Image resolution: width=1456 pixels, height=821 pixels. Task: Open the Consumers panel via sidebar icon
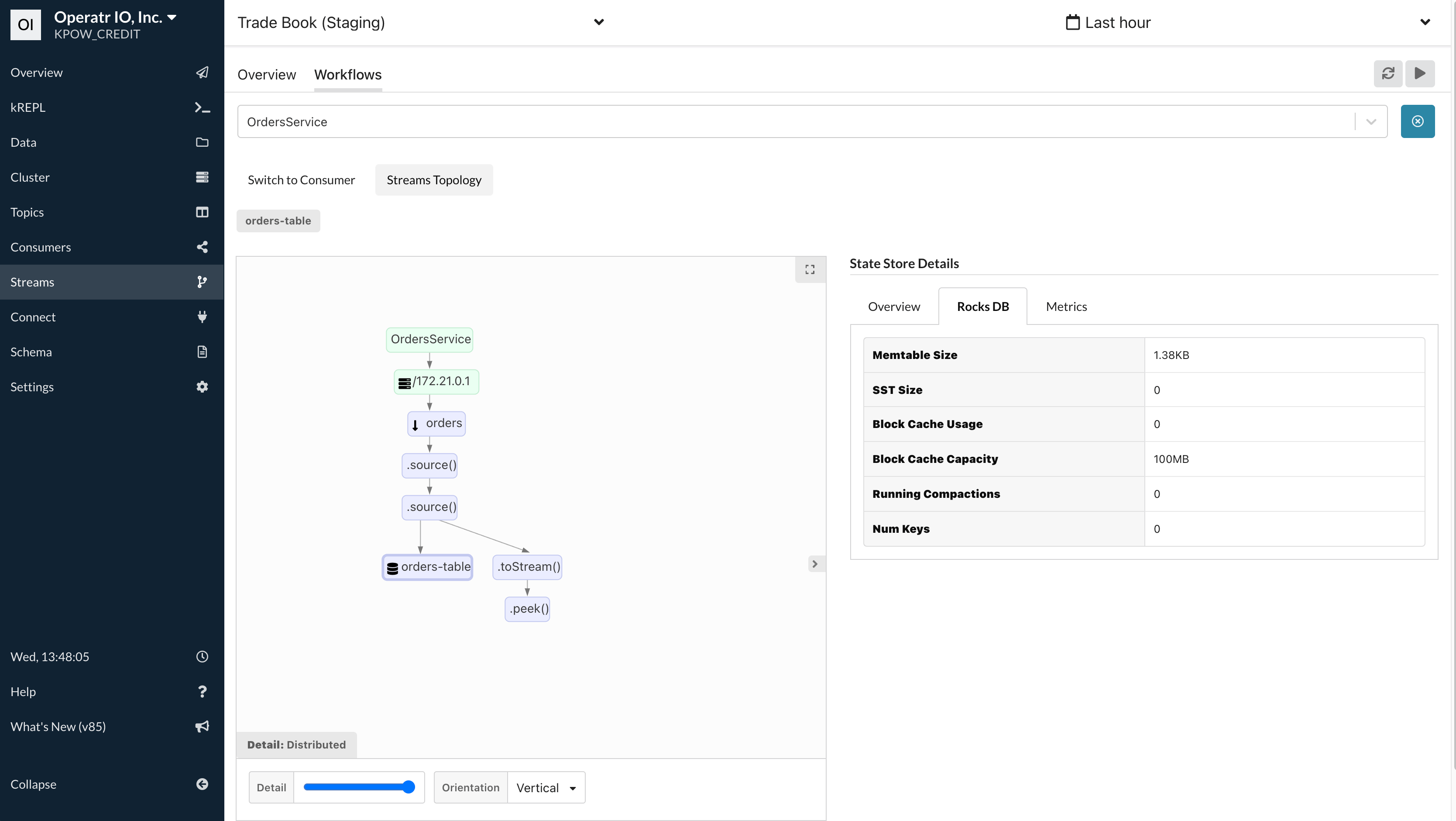[x=203, y=247]
